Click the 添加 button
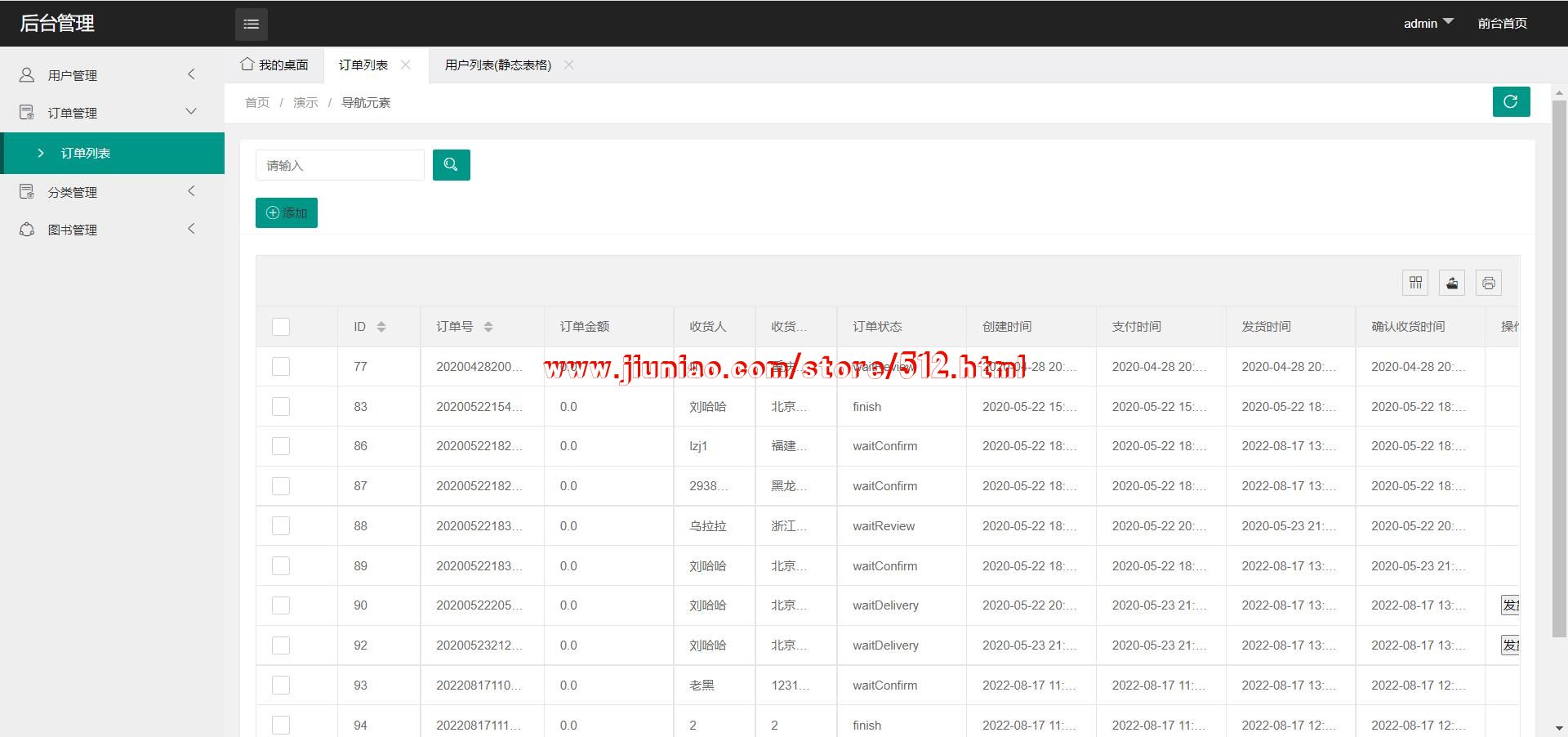Image resolution: width=1568 pixels, height=737 pixels. [287, 213]
